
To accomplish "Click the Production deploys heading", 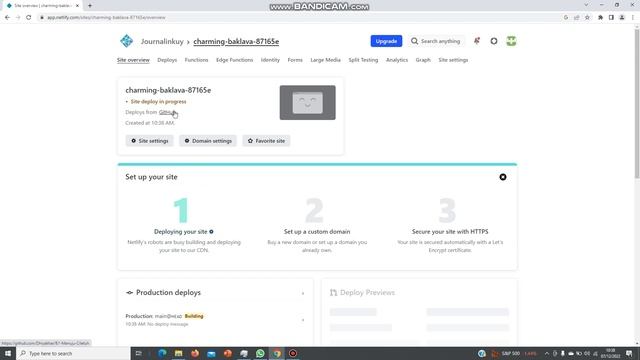I will [168, 293].
